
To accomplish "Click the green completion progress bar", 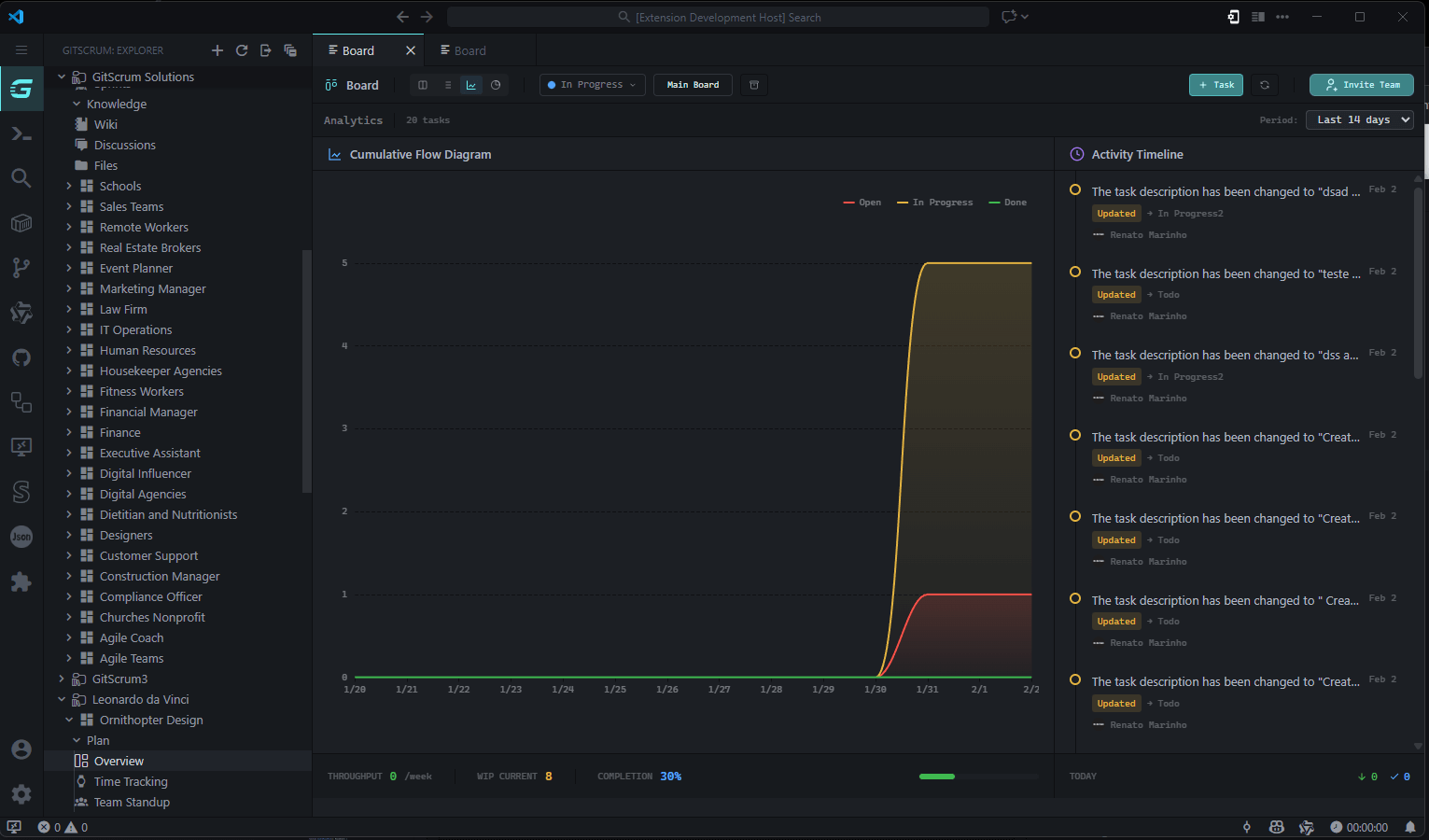I will click(x=937, y=776).
